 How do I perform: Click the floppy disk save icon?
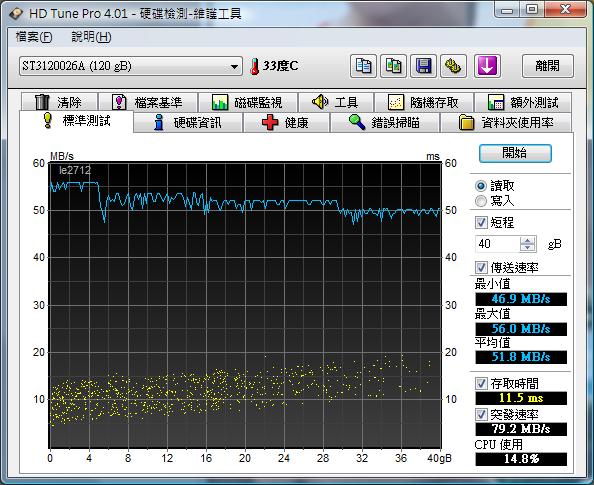coord(423,66)
